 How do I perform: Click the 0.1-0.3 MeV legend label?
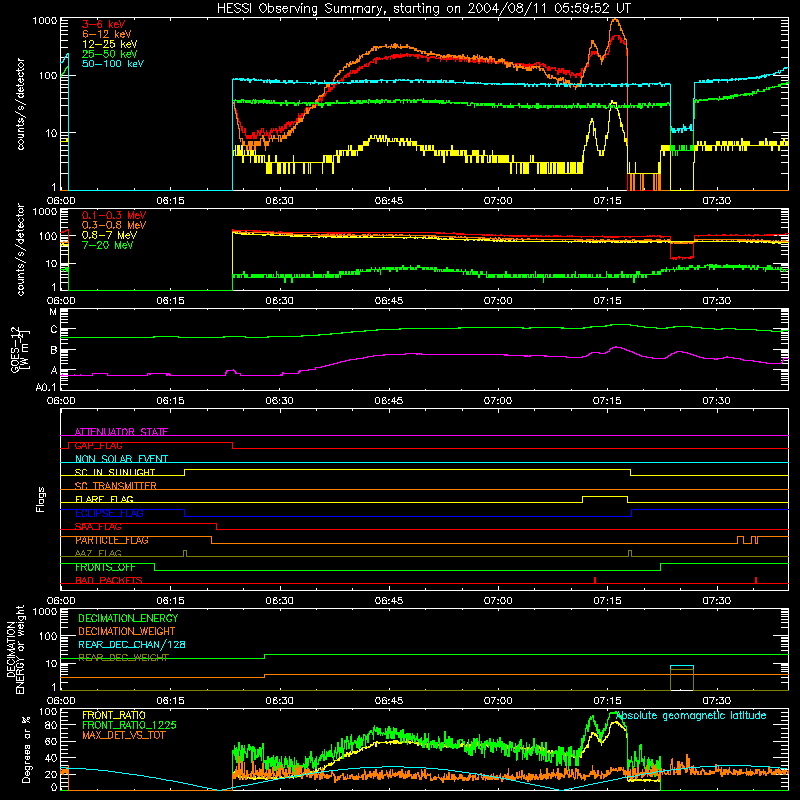114,215
